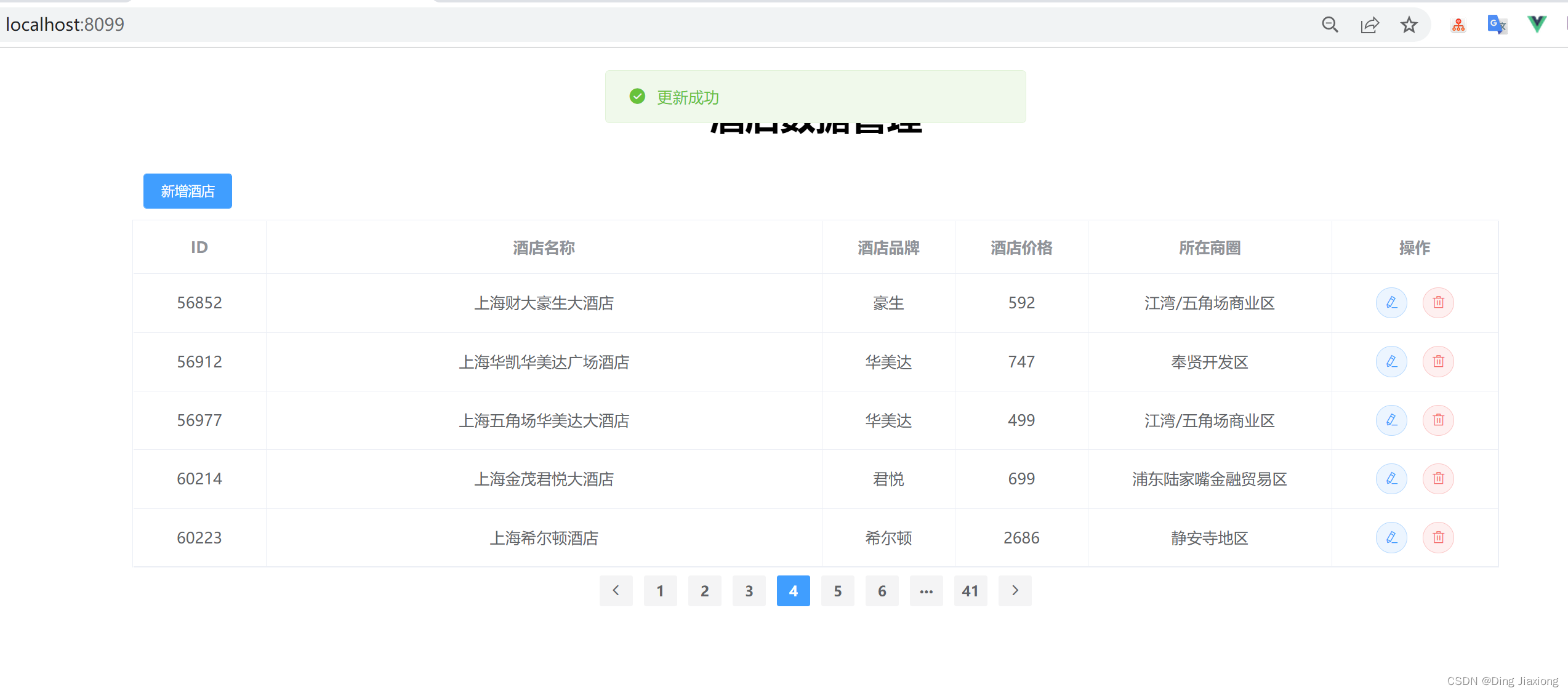Click hotel name 上海华凯华美达广场酒店

click(x=544, y=362)
